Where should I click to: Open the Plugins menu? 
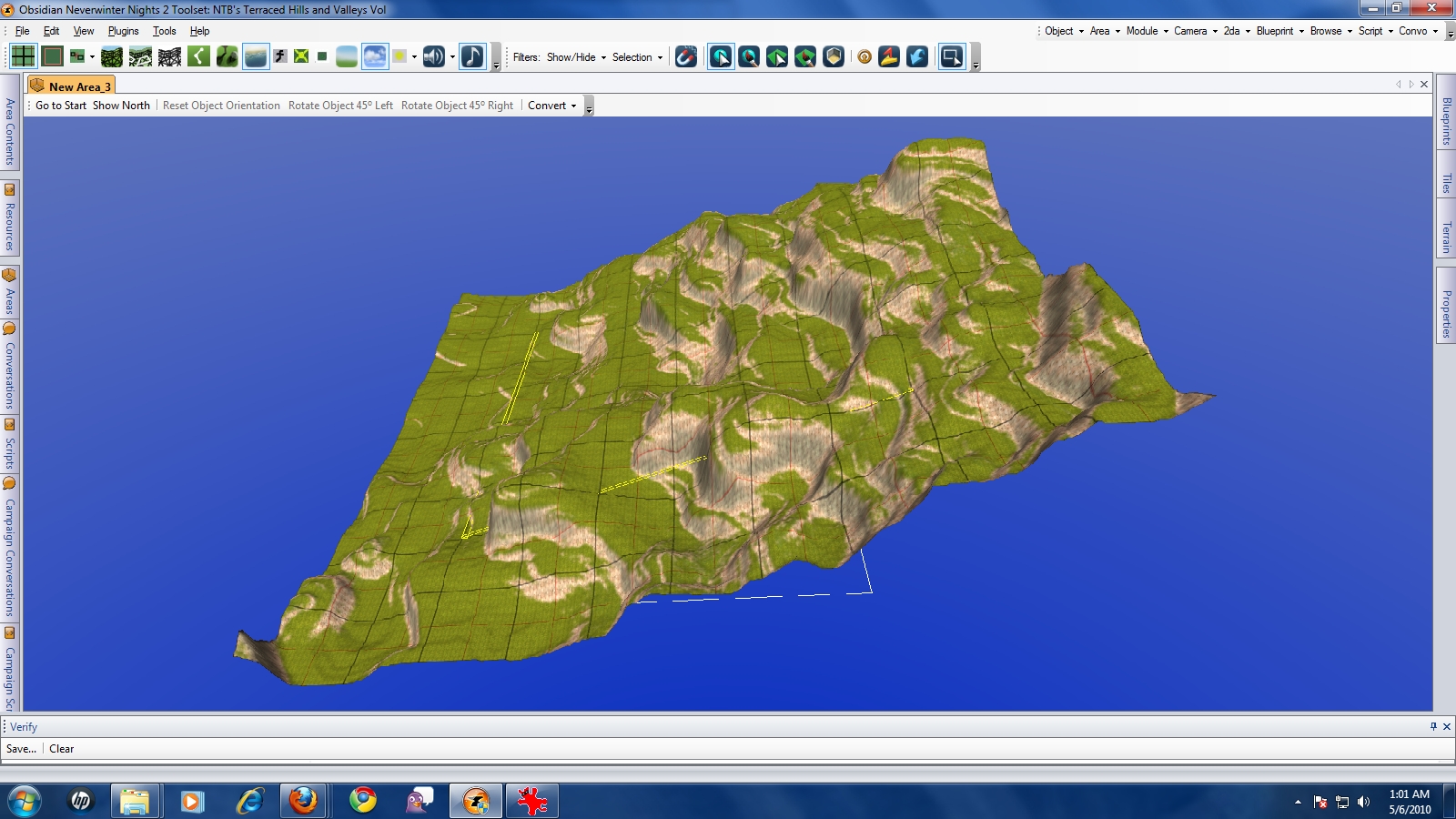click(x=123, y=31)
